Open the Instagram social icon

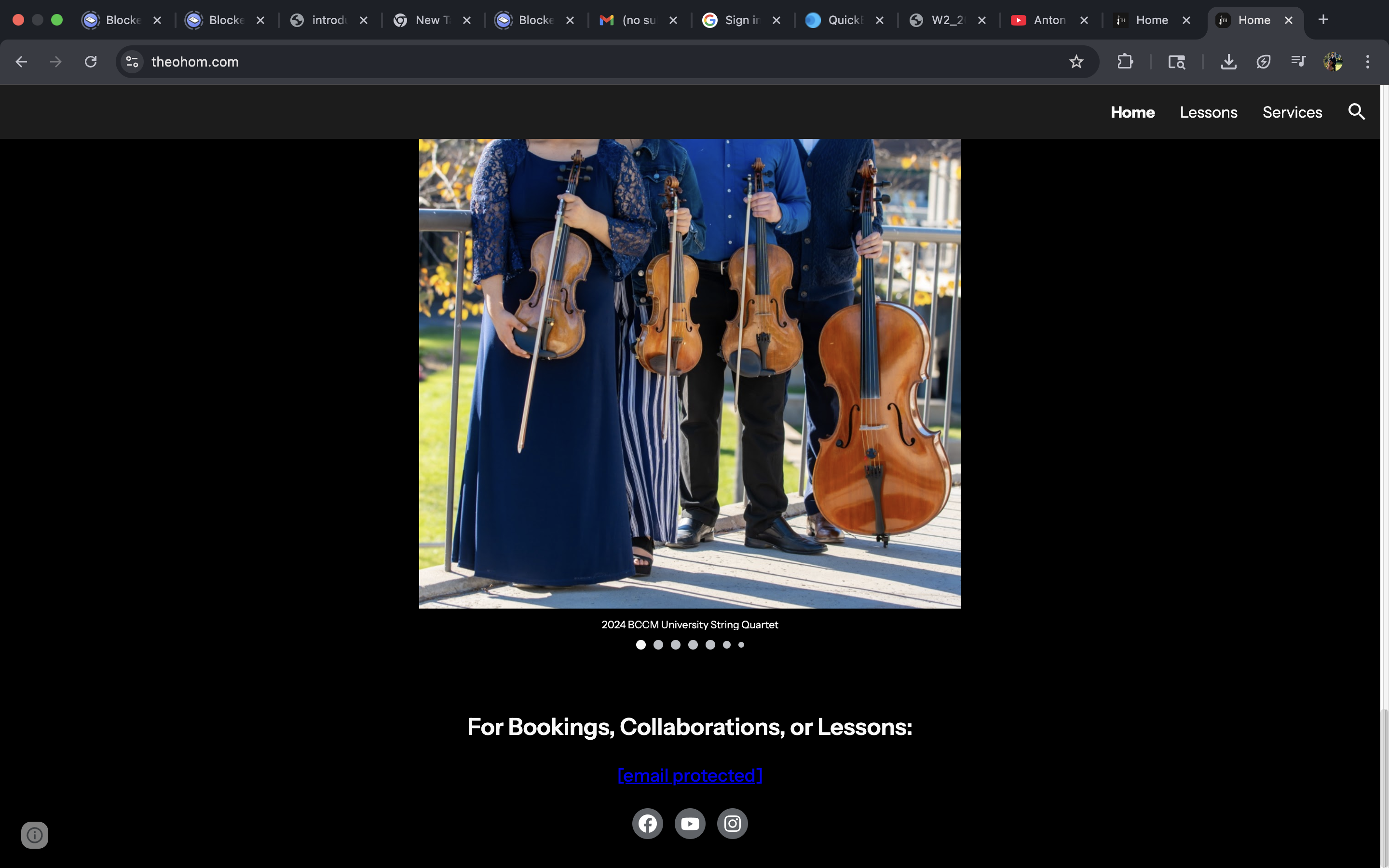point(733,823)
